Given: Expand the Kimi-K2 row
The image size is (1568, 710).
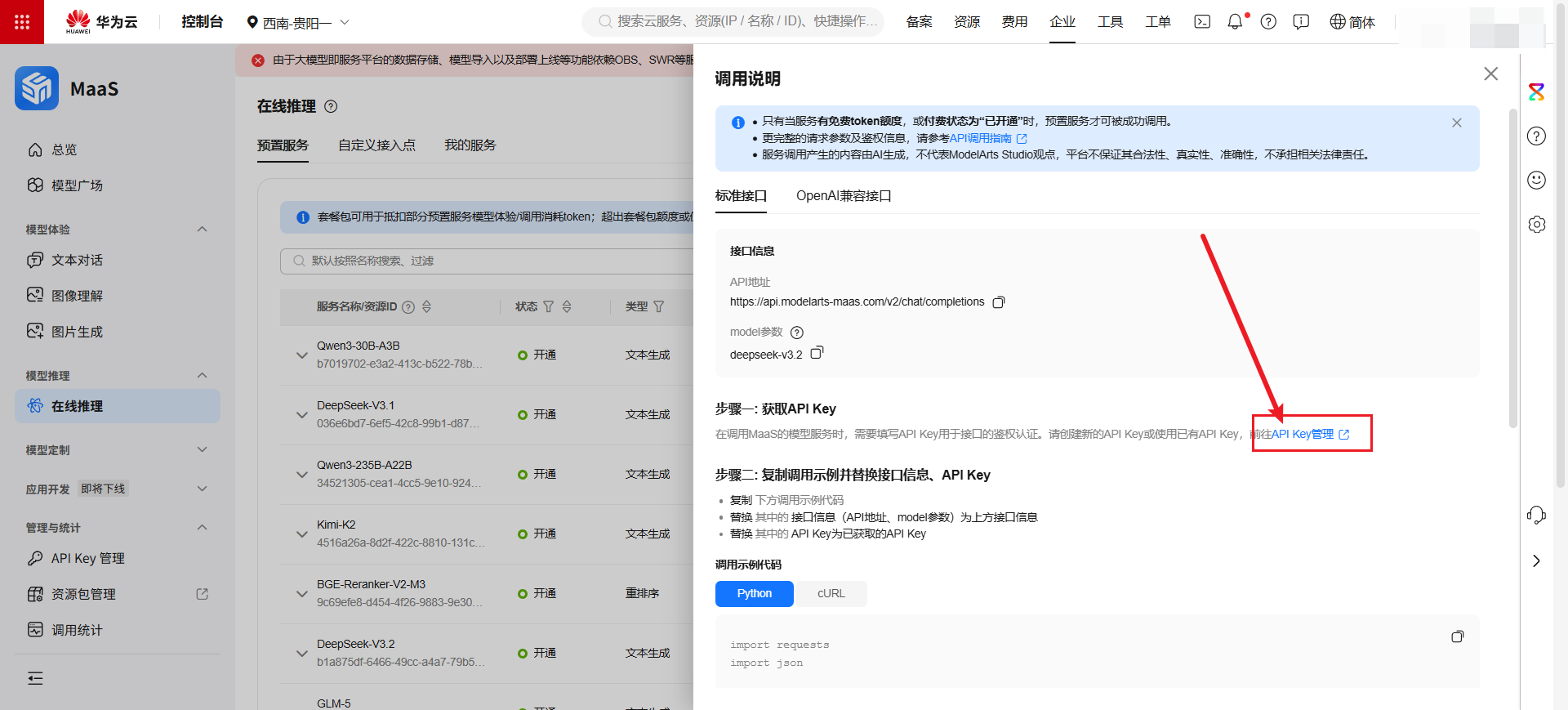Looking at the screenshot, I should pos(301,534).
